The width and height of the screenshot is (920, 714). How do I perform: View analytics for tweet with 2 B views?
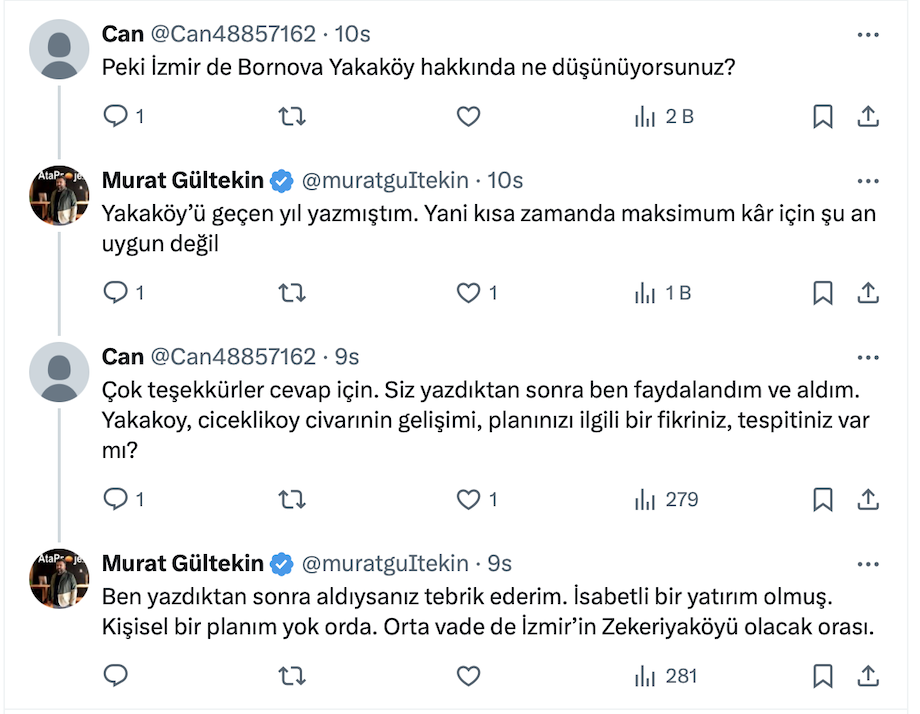click(x=664, y=117)
